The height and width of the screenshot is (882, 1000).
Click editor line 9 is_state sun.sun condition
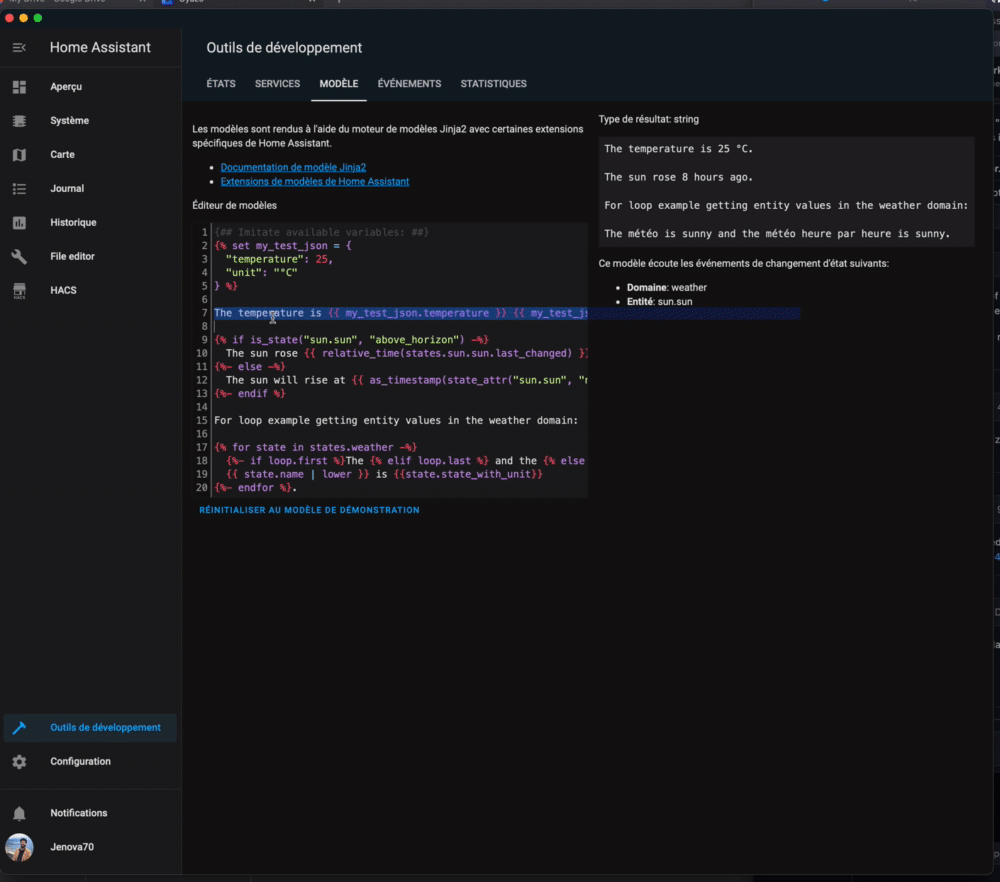(x=351, y=340)
